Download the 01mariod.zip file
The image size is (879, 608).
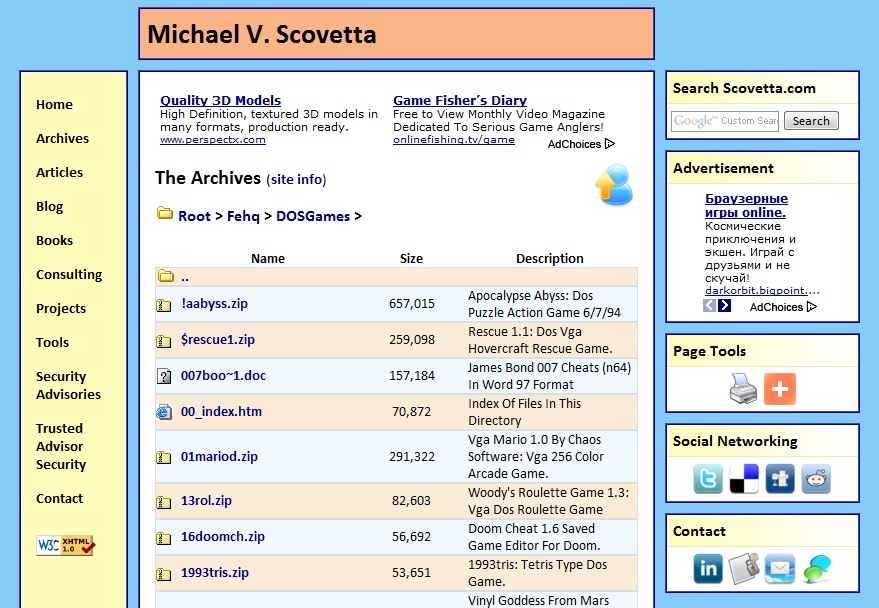point(219,457)
